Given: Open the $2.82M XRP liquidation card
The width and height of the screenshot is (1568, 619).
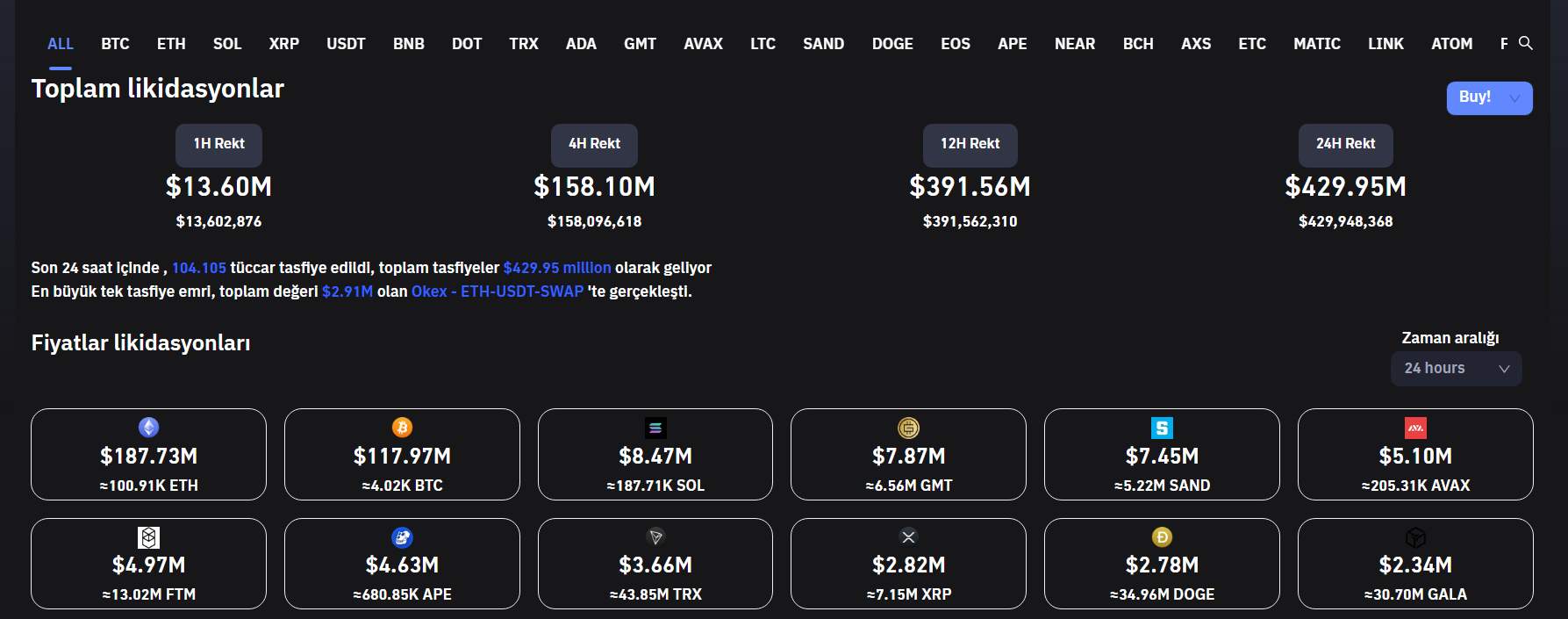Looking at the screenshot, I should coord(908,564).
